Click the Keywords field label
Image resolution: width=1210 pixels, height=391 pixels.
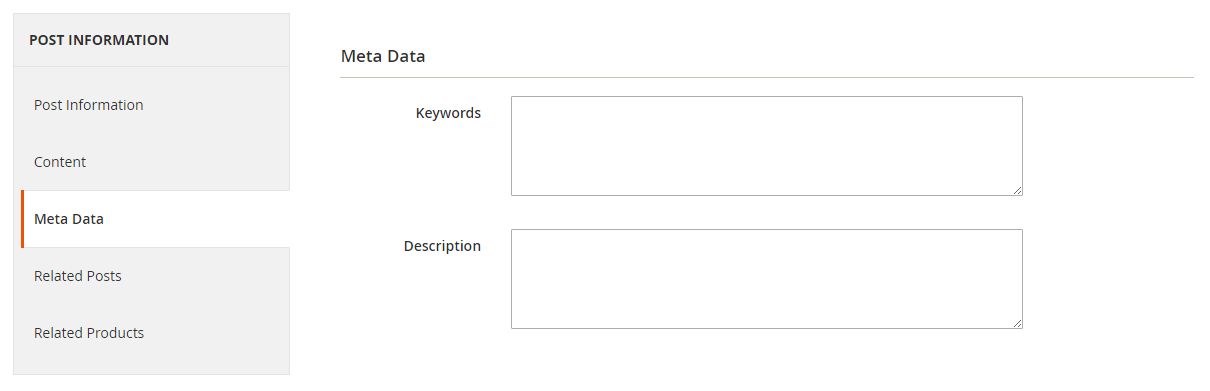click(448, 113)
